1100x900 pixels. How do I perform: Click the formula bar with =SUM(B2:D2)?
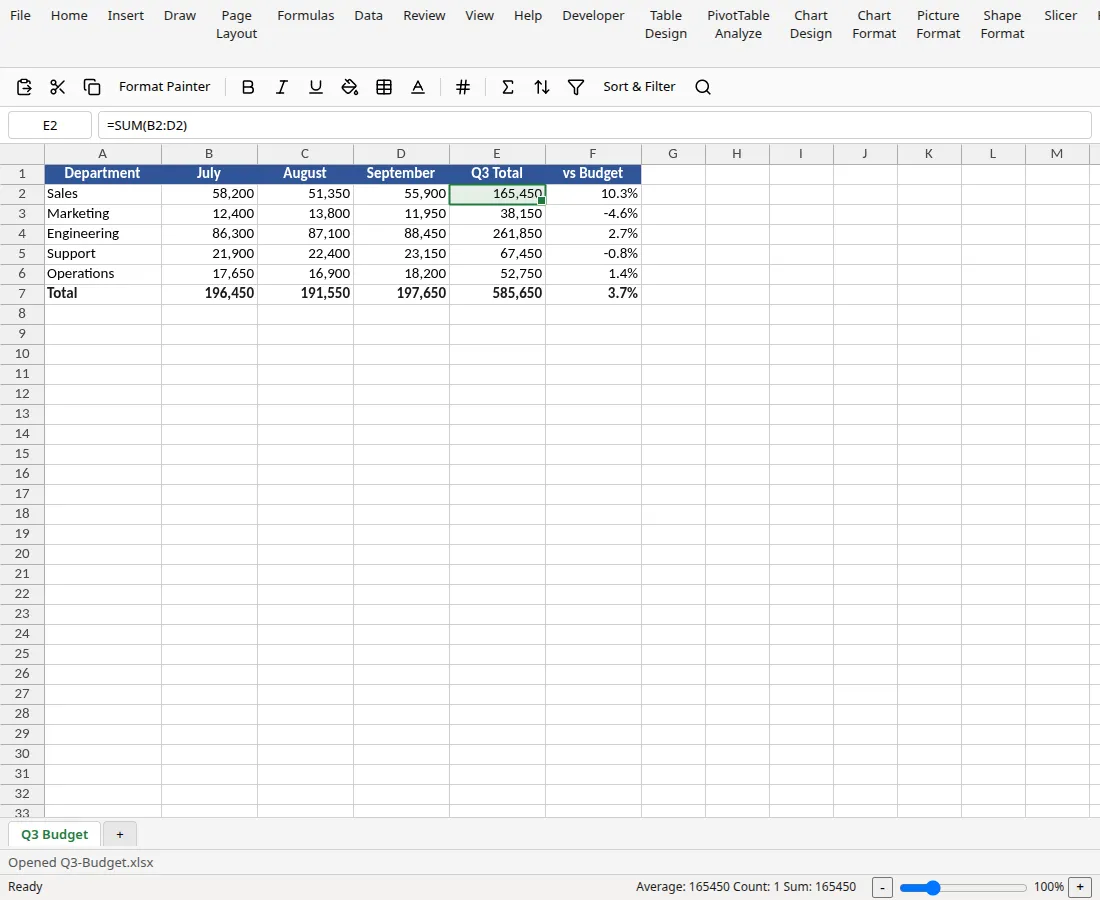click(x=595, y=126)
